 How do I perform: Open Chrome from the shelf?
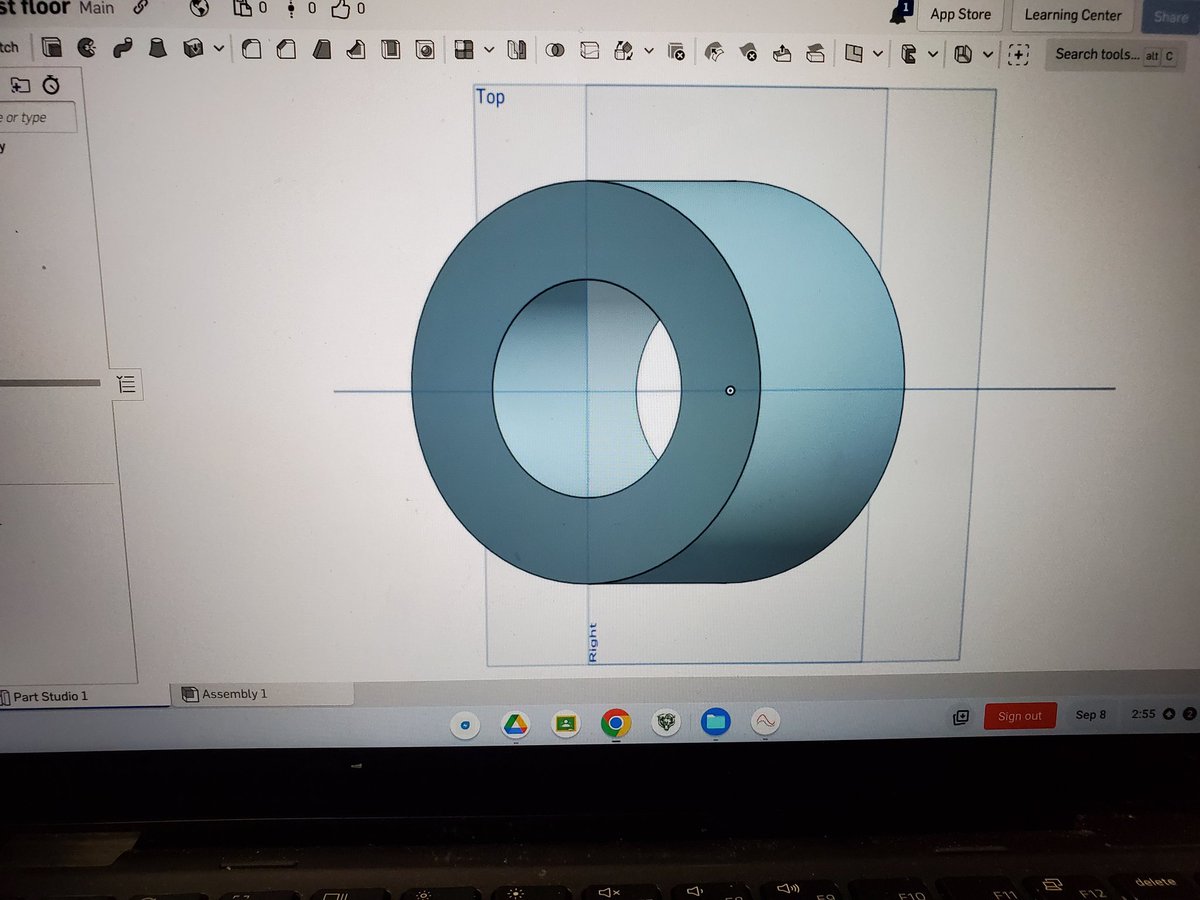(615, 722)
